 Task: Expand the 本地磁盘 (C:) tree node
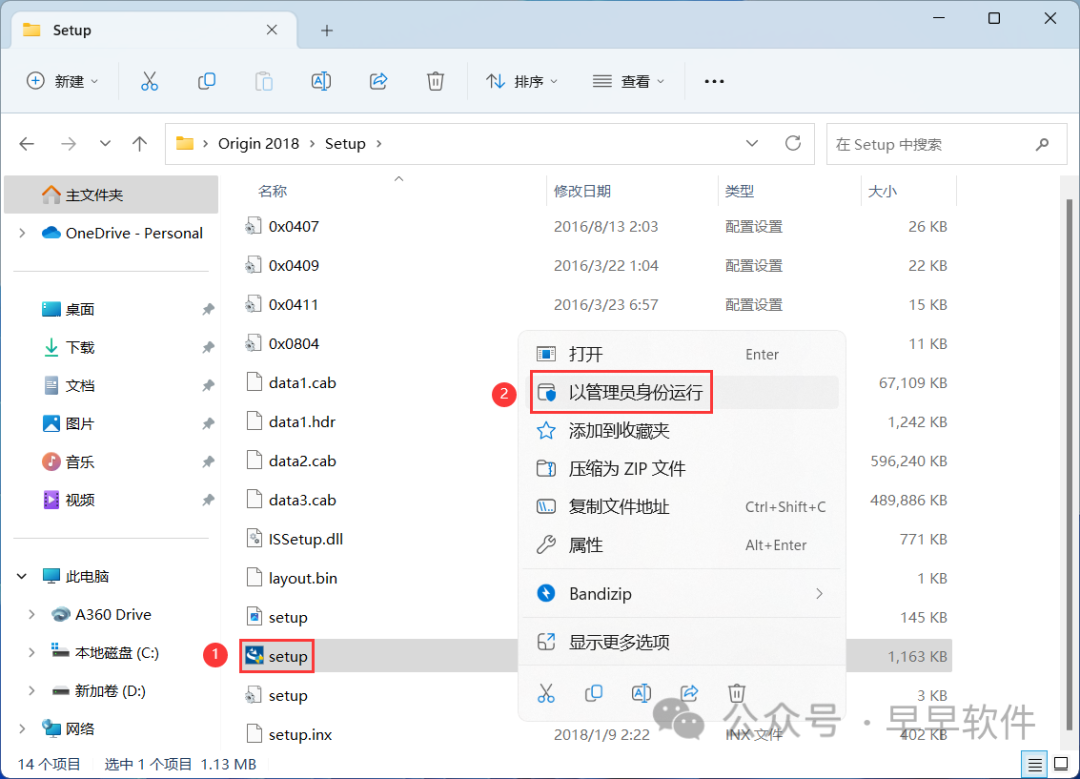[x=31, y=653]
